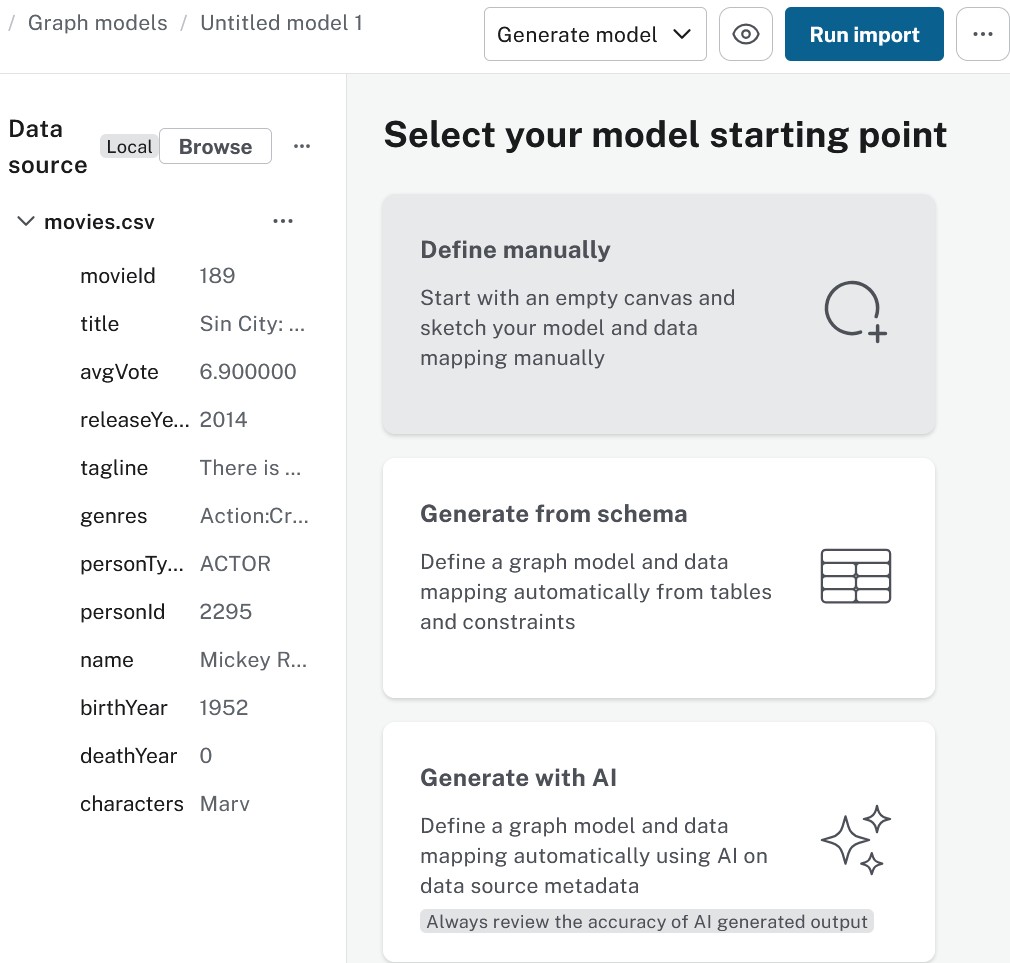Image resolution: width=1010 pixels, height=963 pixels.
Task: Open the Generate model dropdown
Action: tap(595, 33)
